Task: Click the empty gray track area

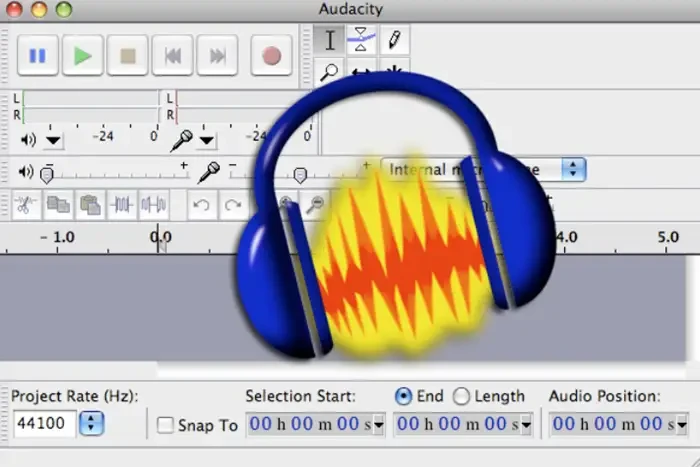Action: click(x=116, y=308)
